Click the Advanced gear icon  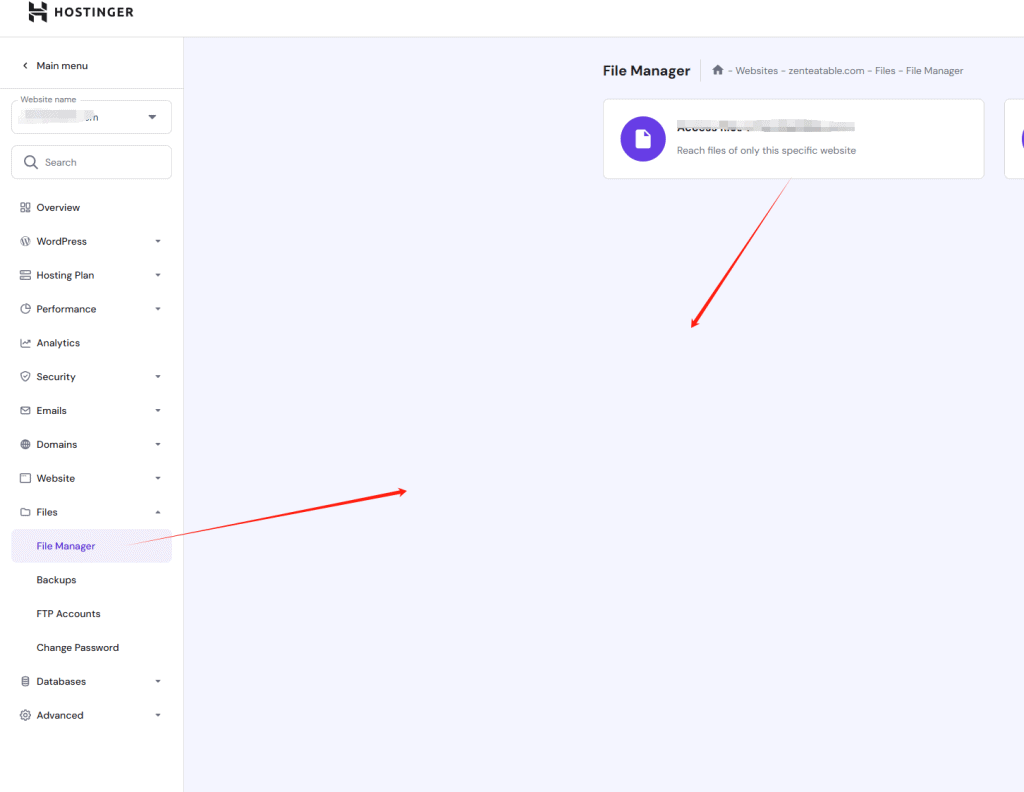click(x=25, y=716)
